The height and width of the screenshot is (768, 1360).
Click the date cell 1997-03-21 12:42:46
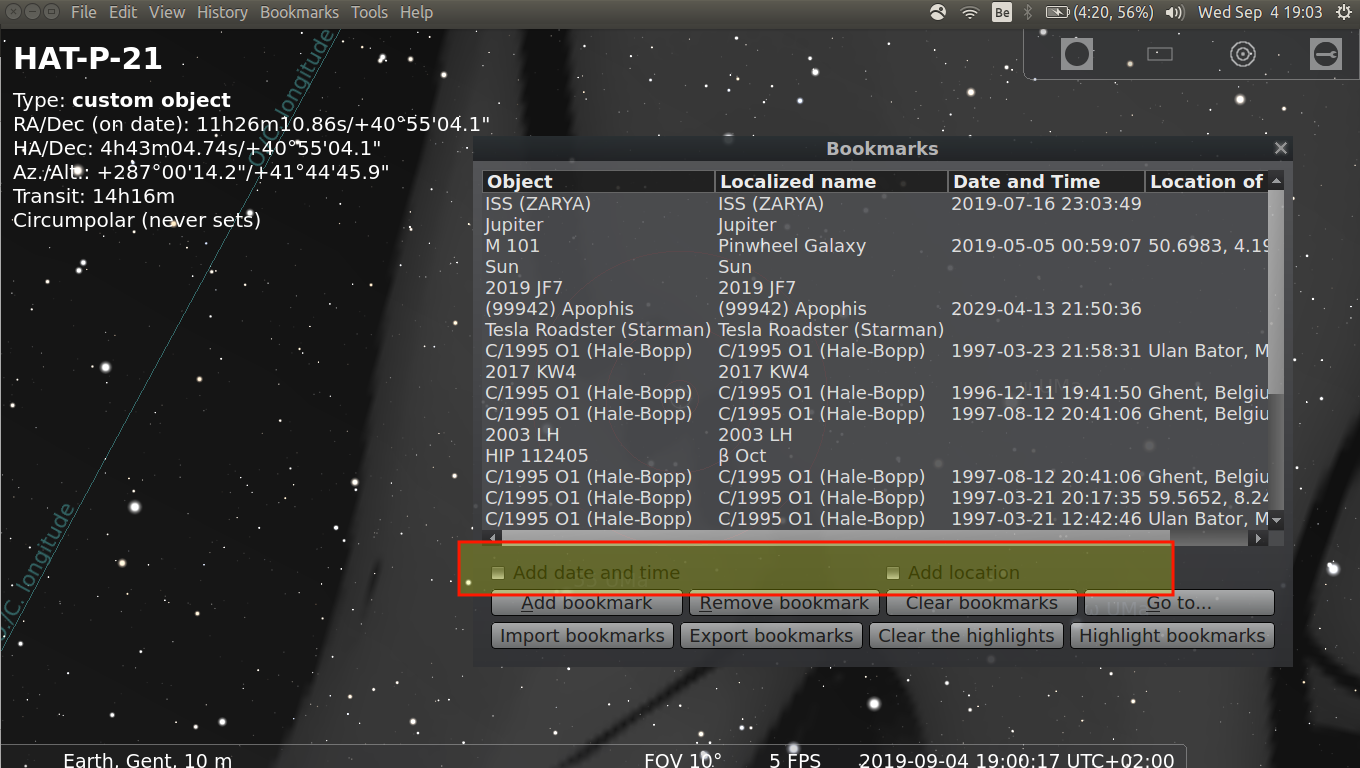(x=1046, y=518)
